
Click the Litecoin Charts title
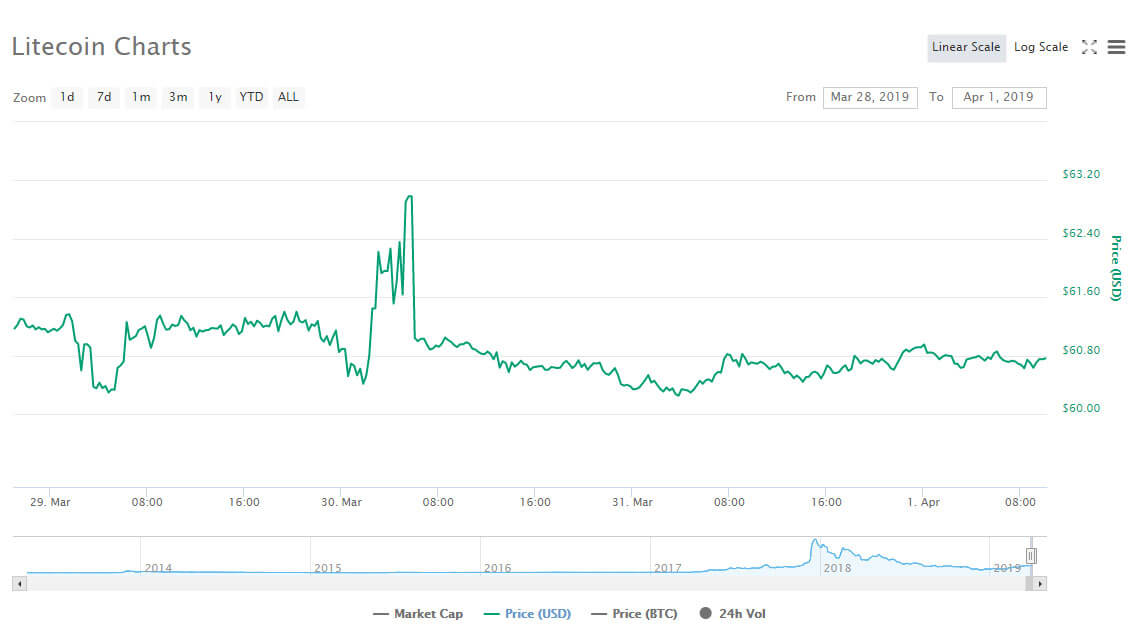click(102, 47)
